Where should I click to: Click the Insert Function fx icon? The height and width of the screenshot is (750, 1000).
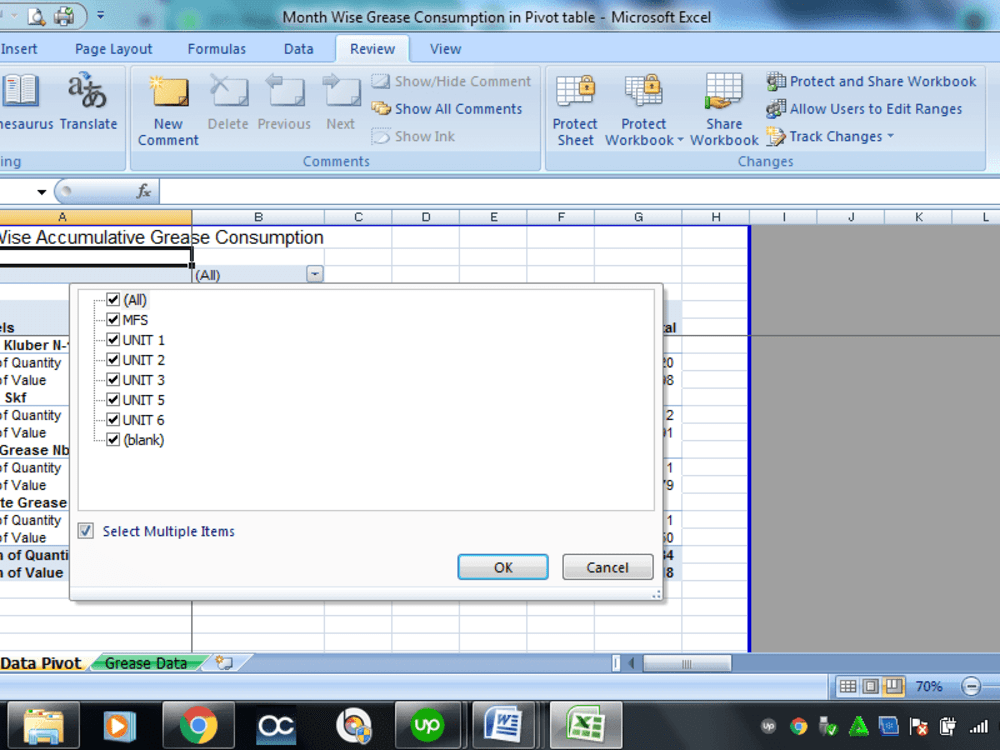[x=143, y=191]
